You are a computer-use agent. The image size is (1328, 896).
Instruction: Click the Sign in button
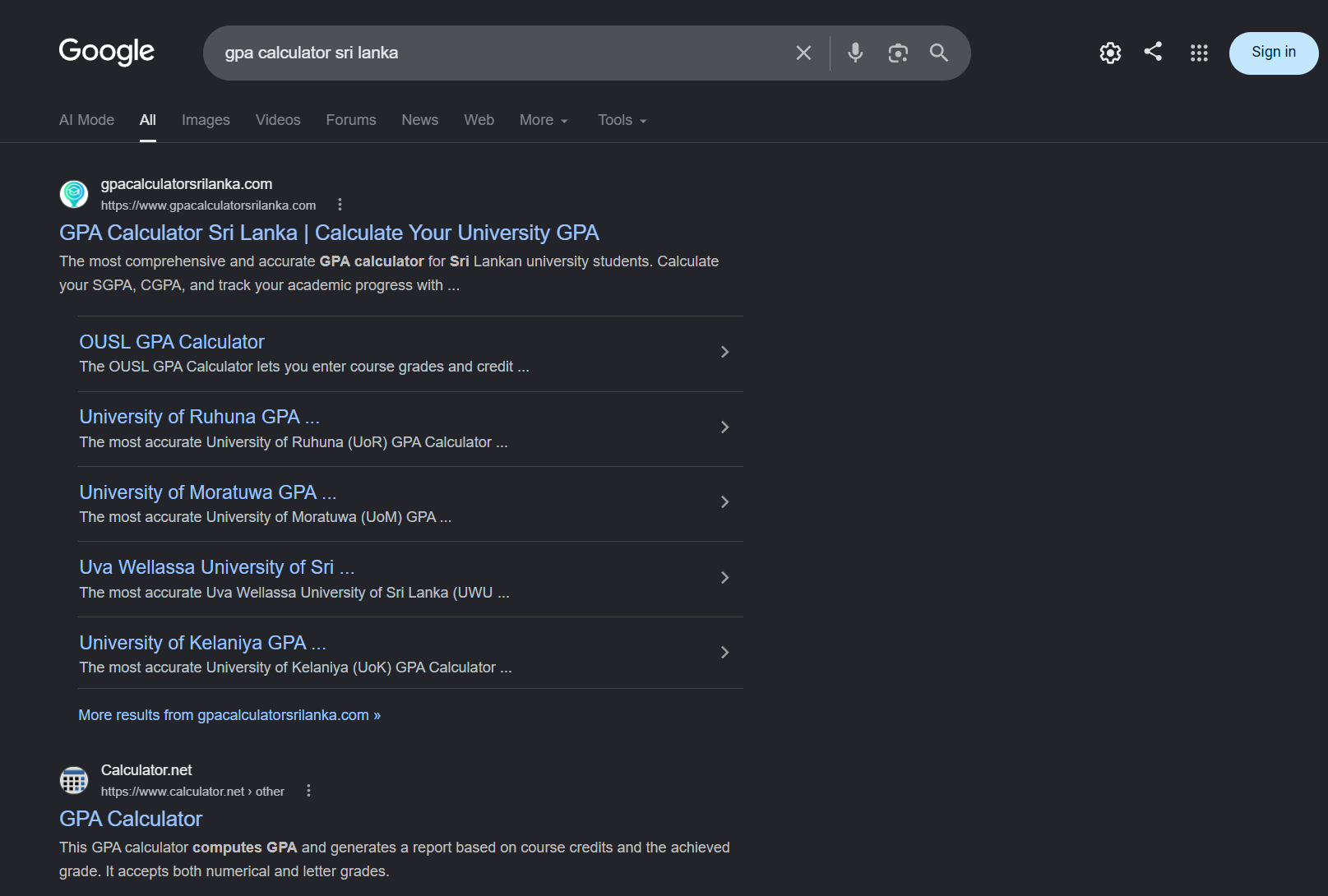(1273, 53)
